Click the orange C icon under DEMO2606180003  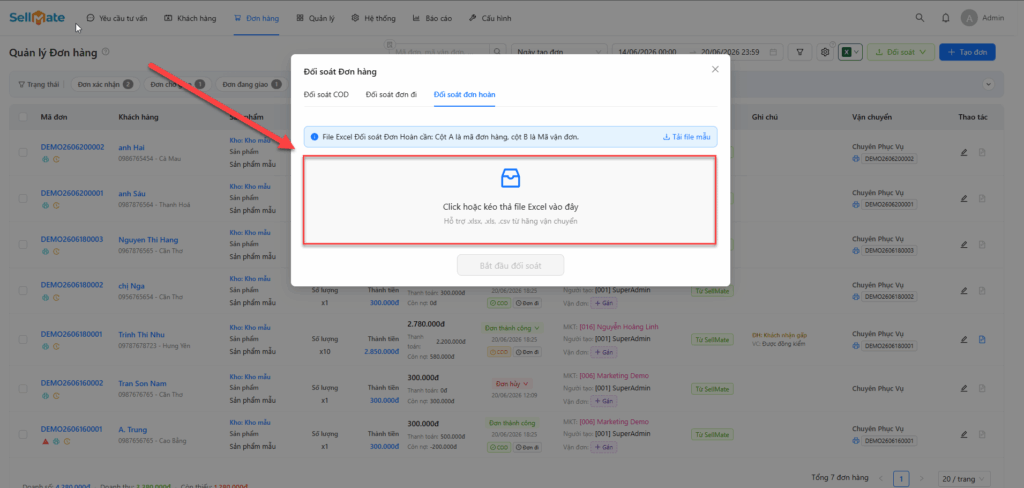coord(56,252)
